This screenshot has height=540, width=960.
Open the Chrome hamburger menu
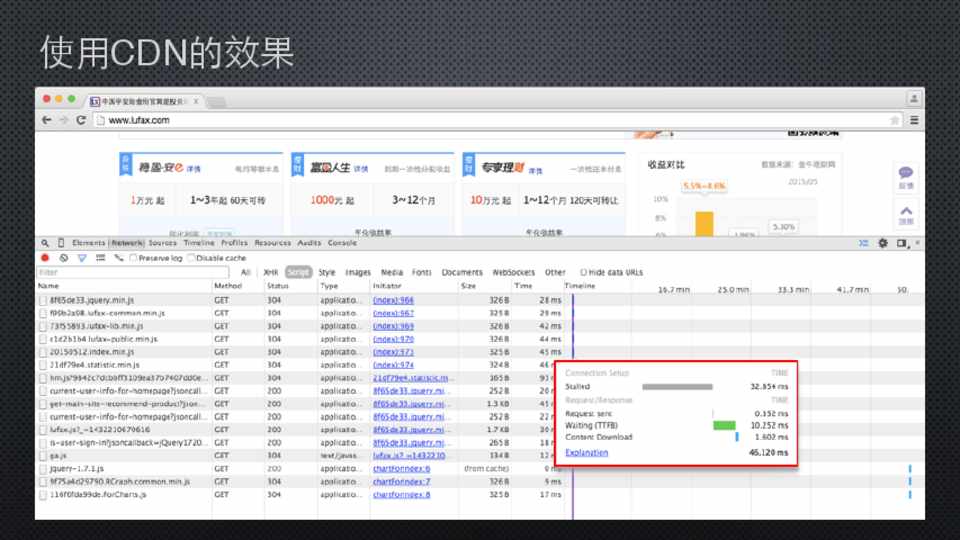(x=914, y=120)
